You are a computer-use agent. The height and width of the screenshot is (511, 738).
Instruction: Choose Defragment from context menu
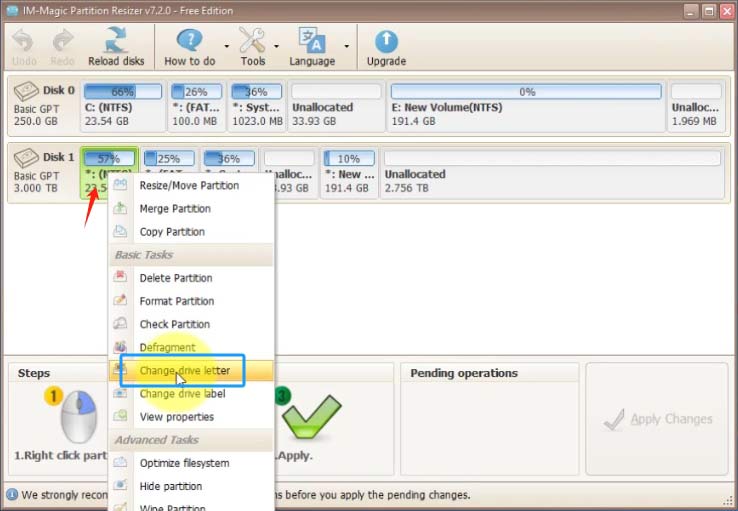tap(191, 347)
